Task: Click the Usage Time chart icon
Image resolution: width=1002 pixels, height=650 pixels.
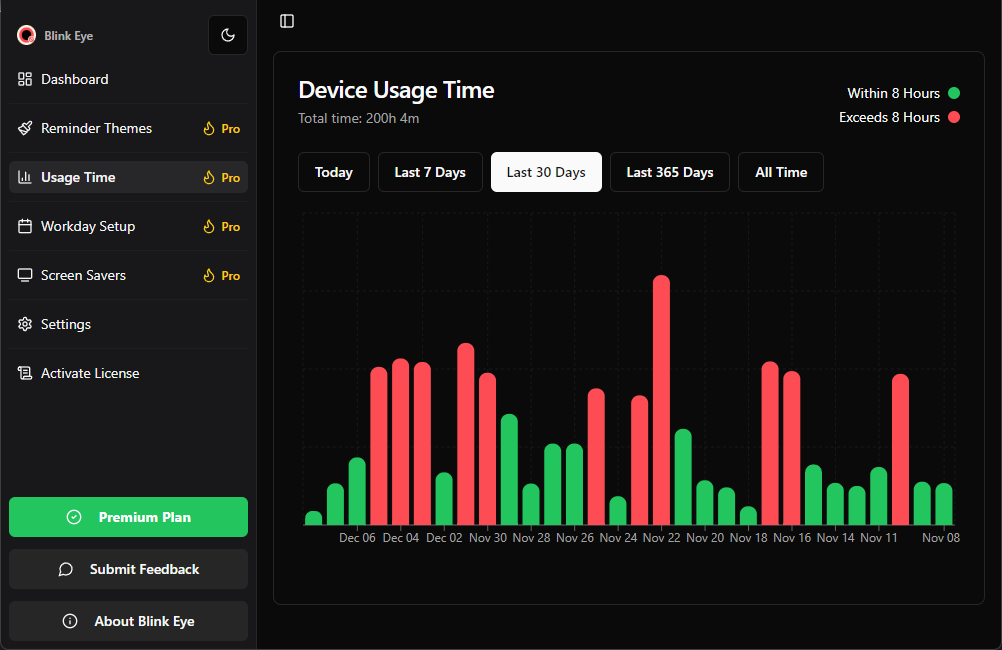Action: coord(24,177)
